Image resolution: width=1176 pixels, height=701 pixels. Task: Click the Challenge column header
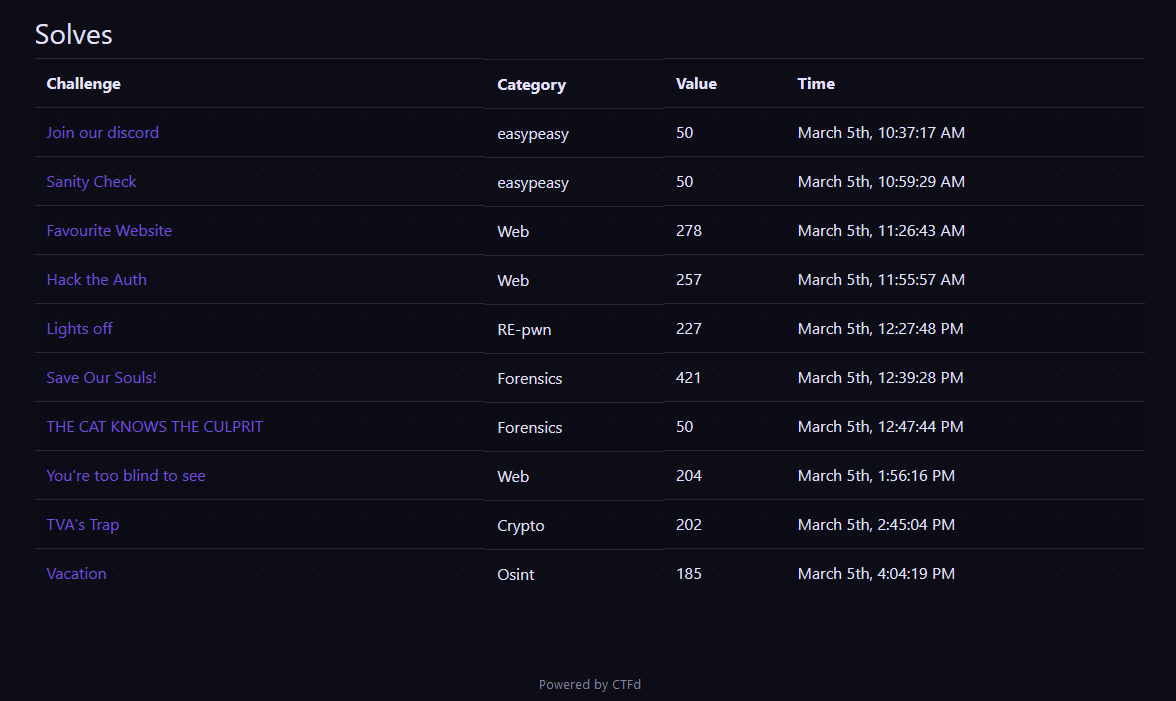(x=83, y=84)
